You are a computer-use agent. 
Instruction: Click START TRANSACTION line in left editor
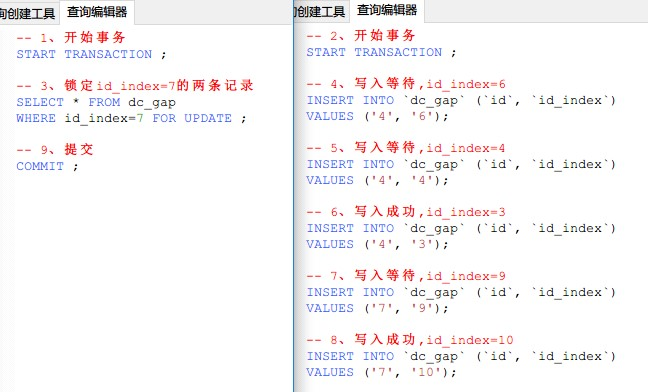click(x=91, y=54)
